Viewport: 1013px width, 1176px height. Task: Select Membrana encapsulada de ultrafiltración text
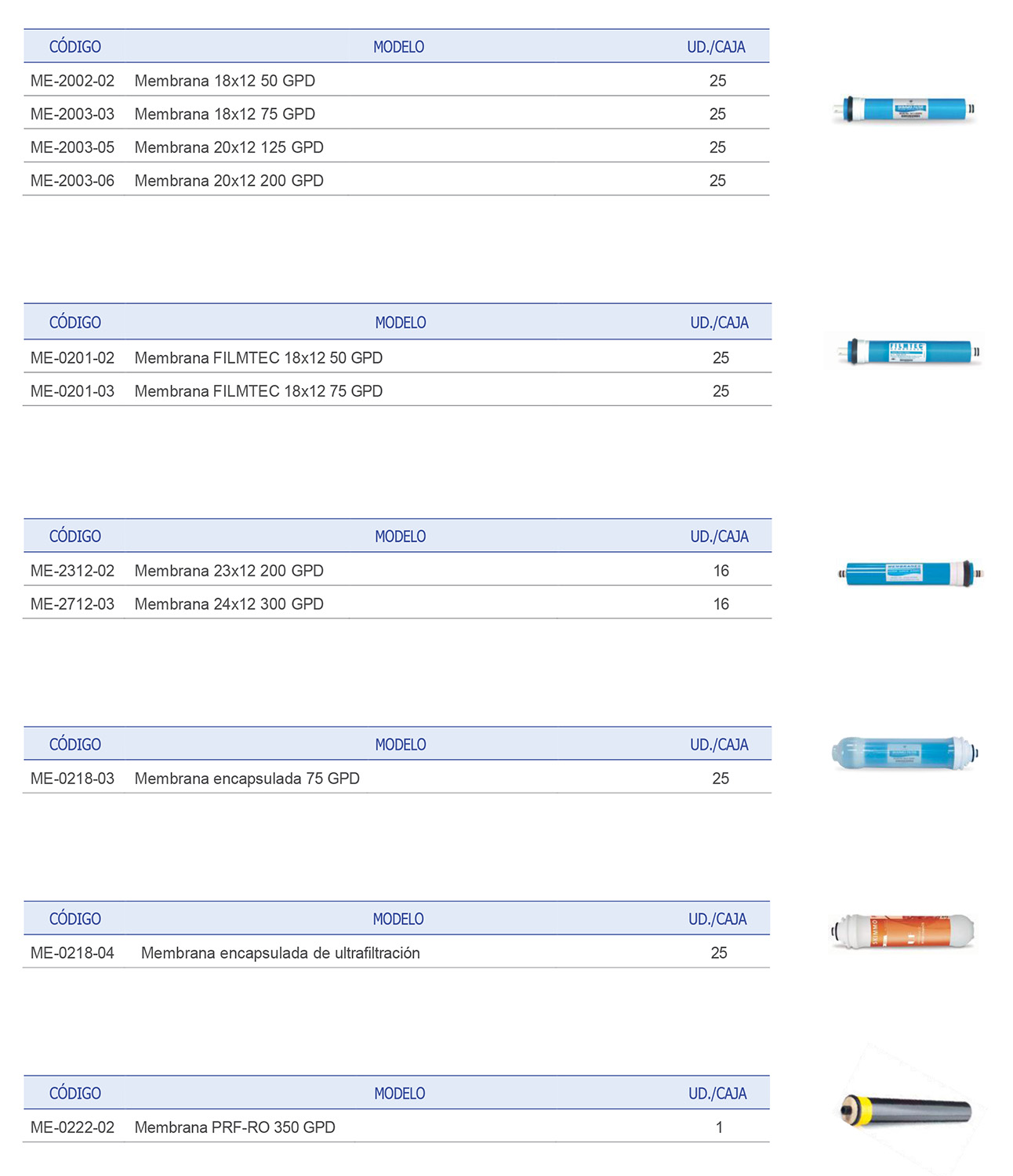pyautogui.click(x=280, y=953)
